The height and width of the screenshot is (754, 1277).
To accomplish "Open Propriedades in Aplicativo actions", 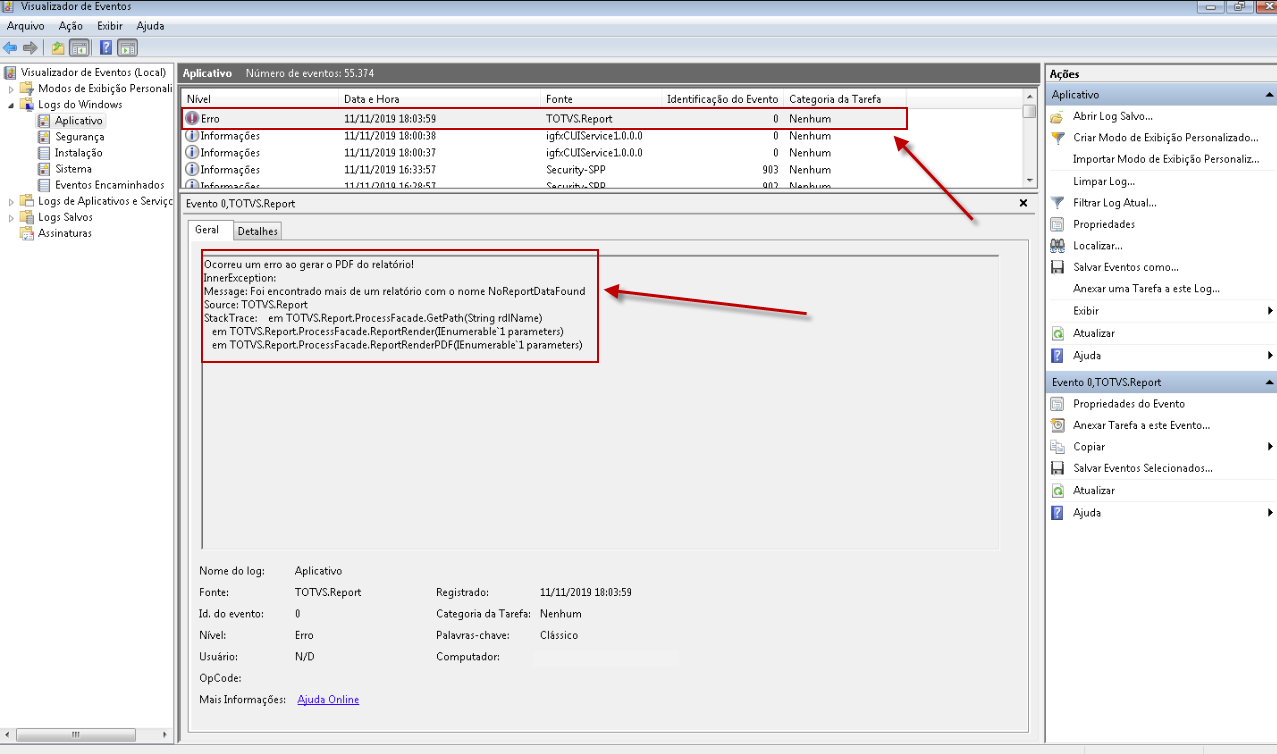I will coord(1104,224).
